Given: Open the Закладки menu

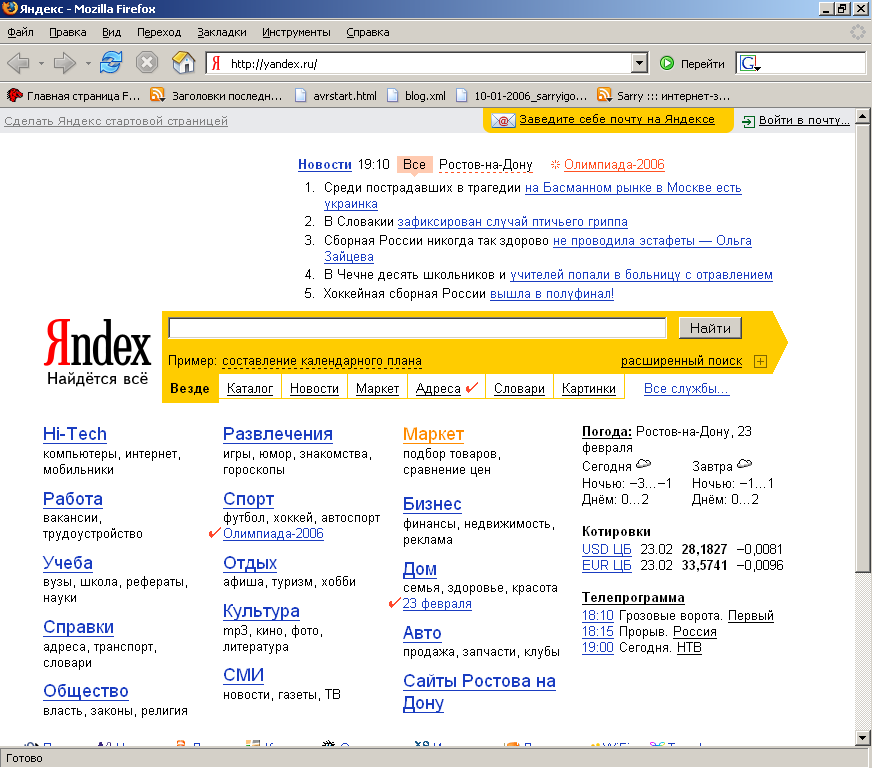Looking at the screenshot, I should (222, 32).
